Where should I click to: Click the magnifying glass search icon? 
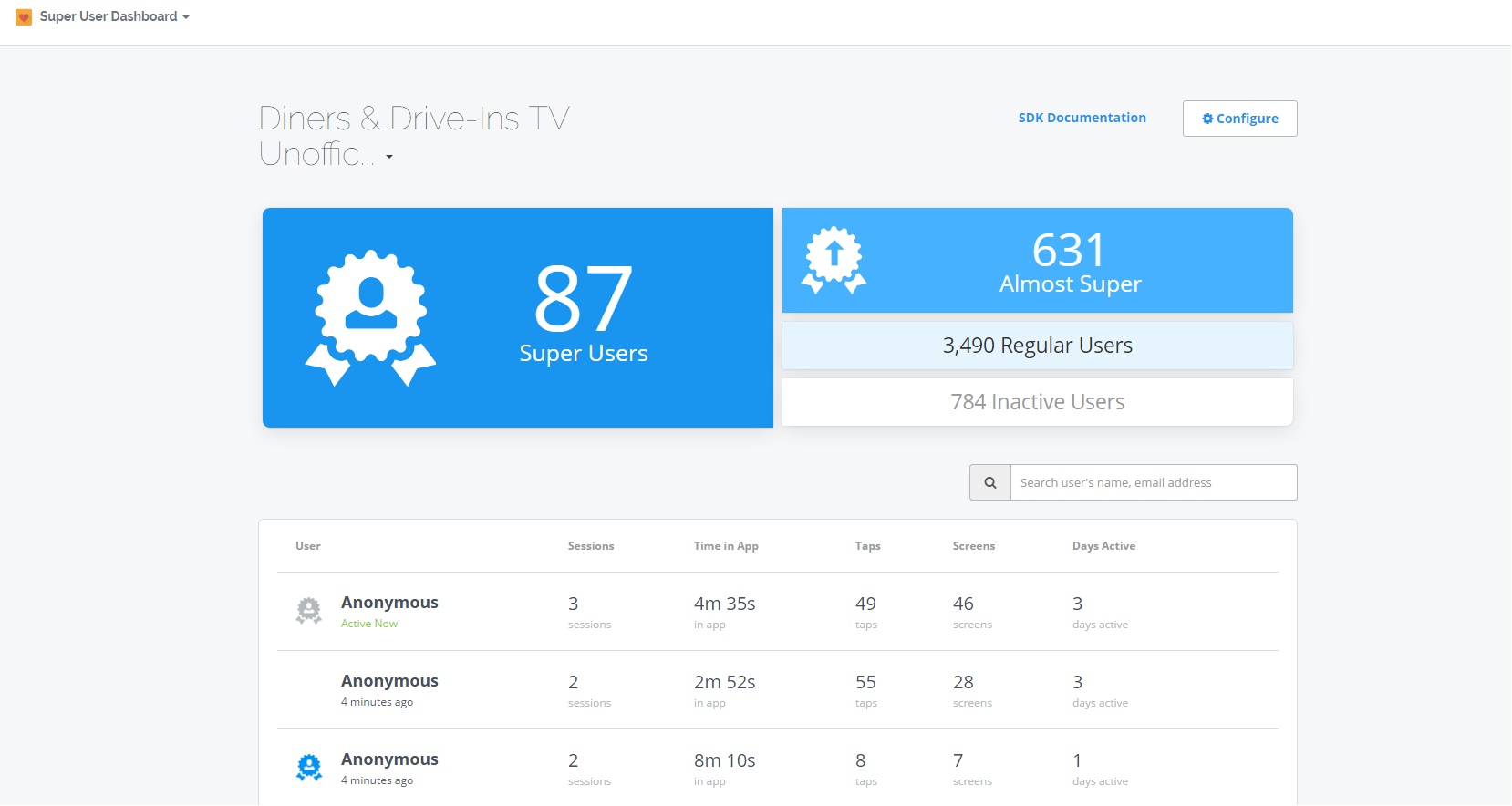(990, 482)
